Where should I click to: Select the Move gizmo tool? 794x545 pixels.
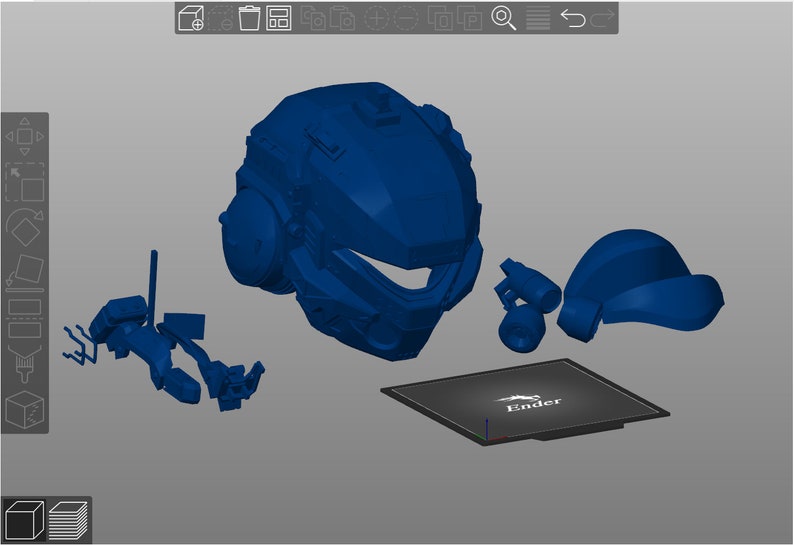coord(25,136)
